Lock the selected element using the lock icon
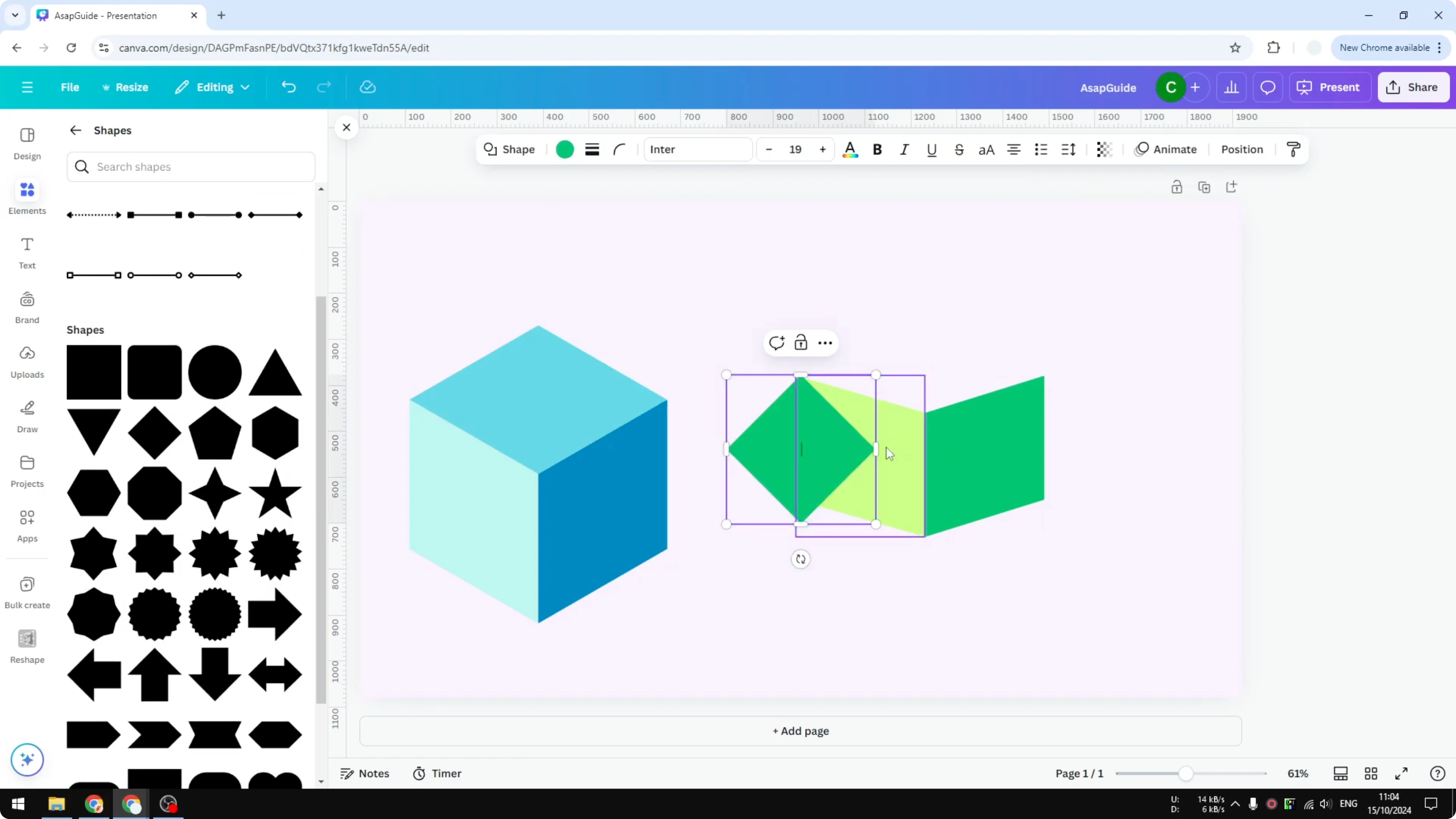The image size is (1456, 819). click(x=801, y=343)
